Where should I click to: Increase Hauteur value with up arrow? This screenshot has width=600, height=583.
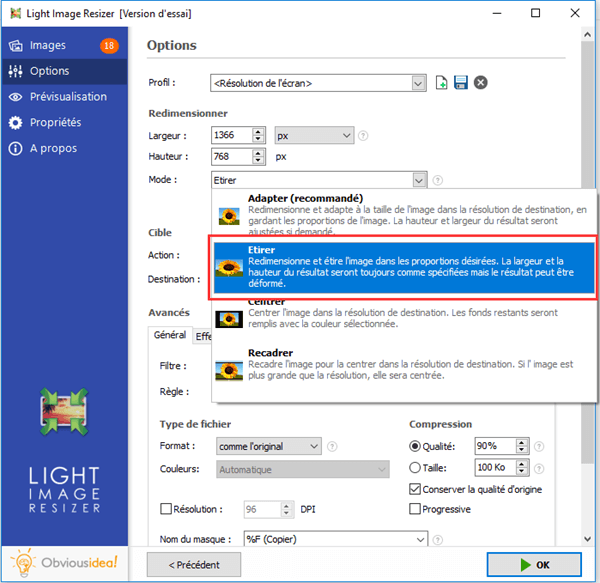coord(258,153)
